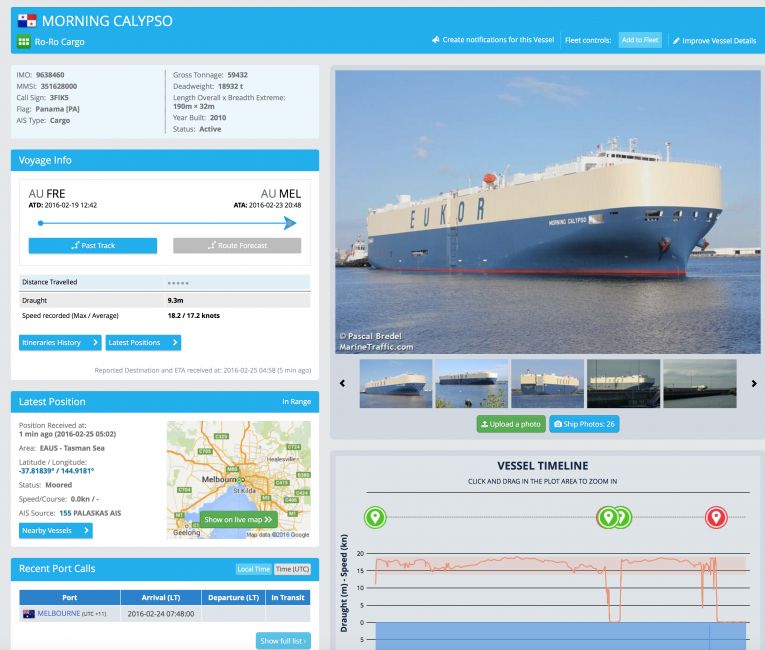Click the red timeline port marker

[x=716, y=517]
